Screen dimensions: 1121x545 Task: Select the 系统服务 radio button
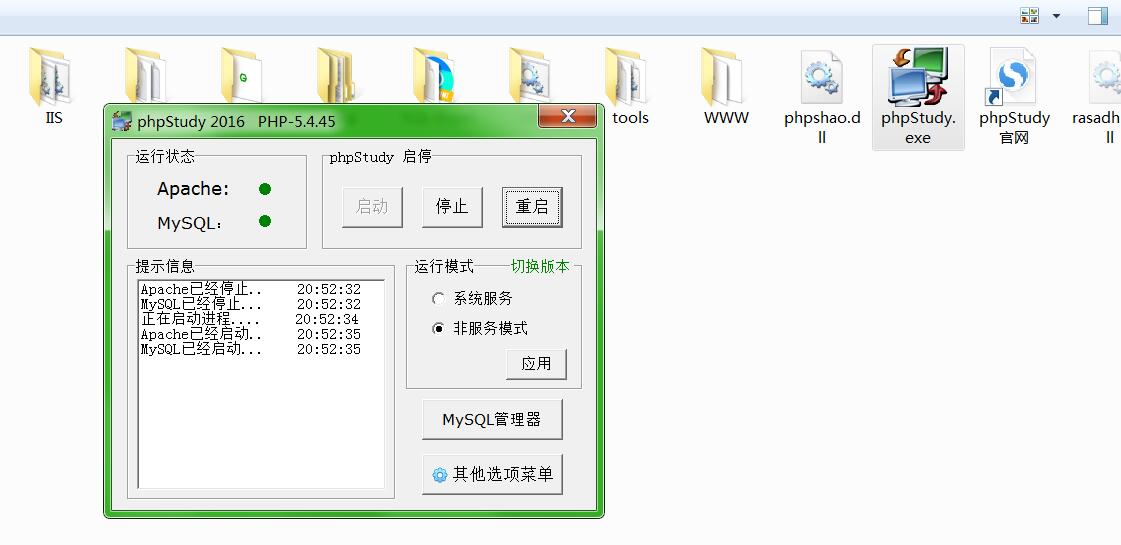(439, 299)
